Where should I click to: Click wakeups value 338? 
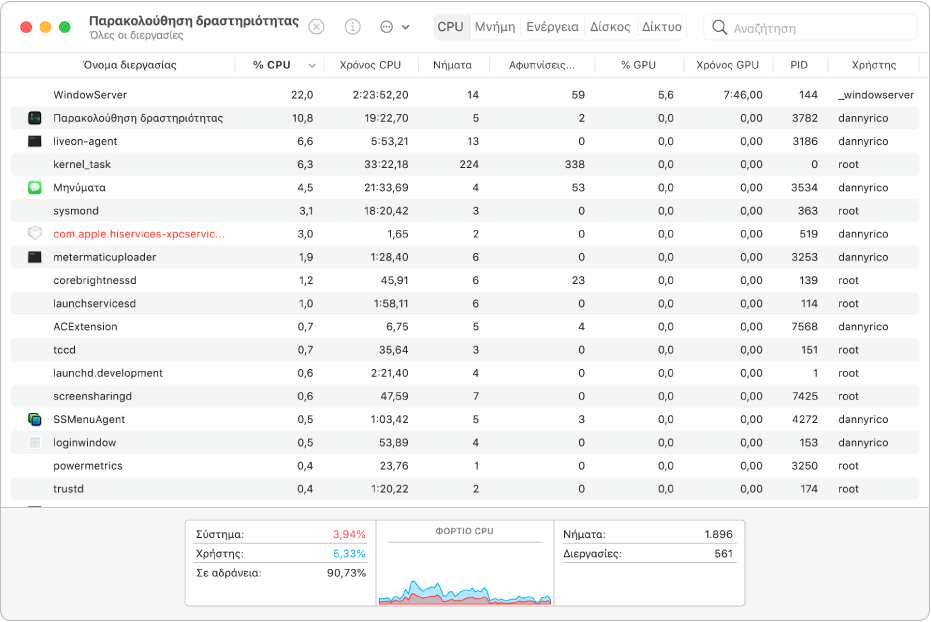[575, 164]
